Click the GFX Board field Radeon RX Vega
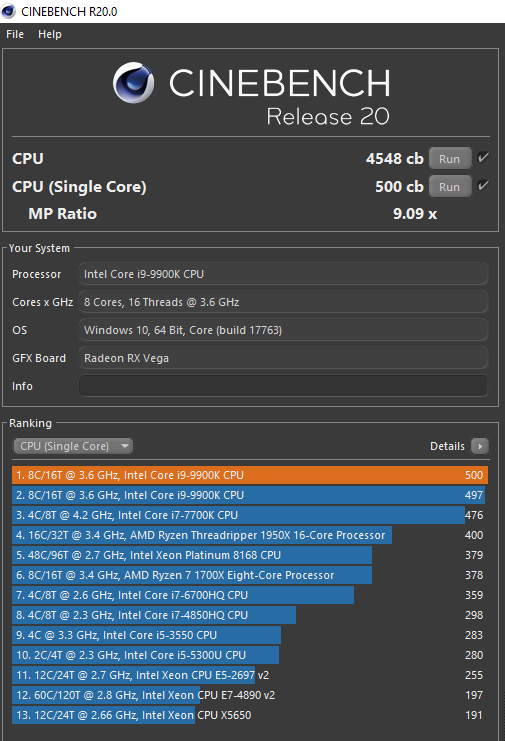Screen dimensions: 505x741 [283, 358]
